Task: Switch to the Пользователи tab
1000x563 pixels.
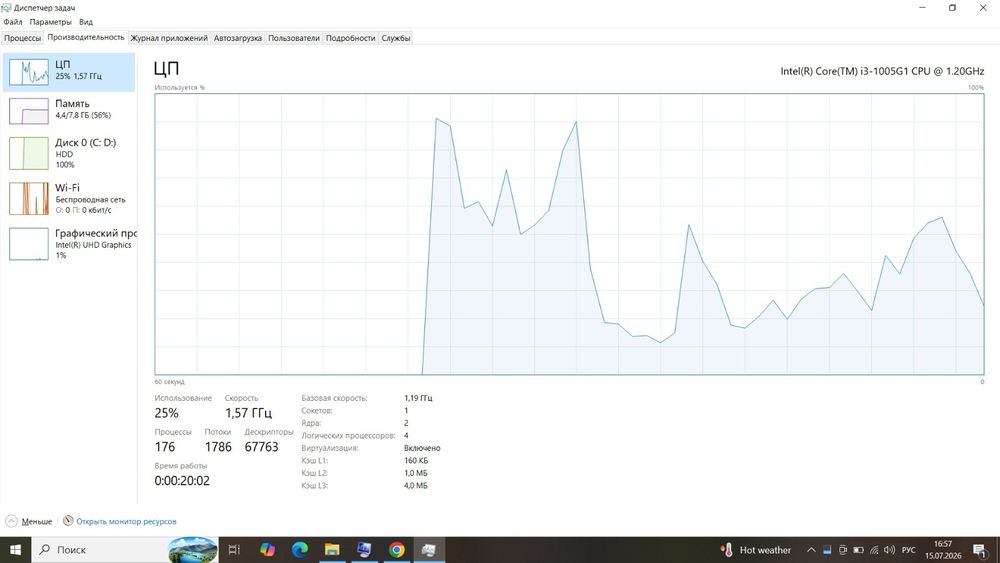Action: pyautogui.click(x=293, y=38)
